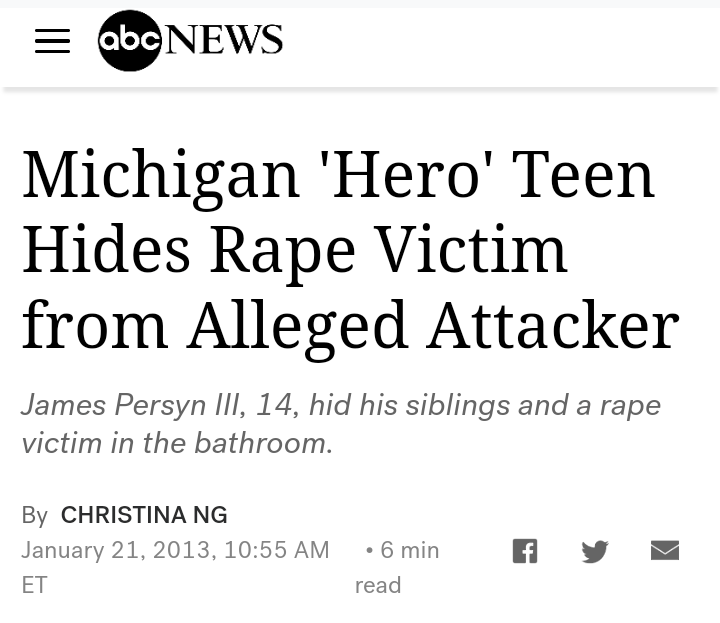Click the ET timezone label
720x623 pixels.
pos(34,584)
